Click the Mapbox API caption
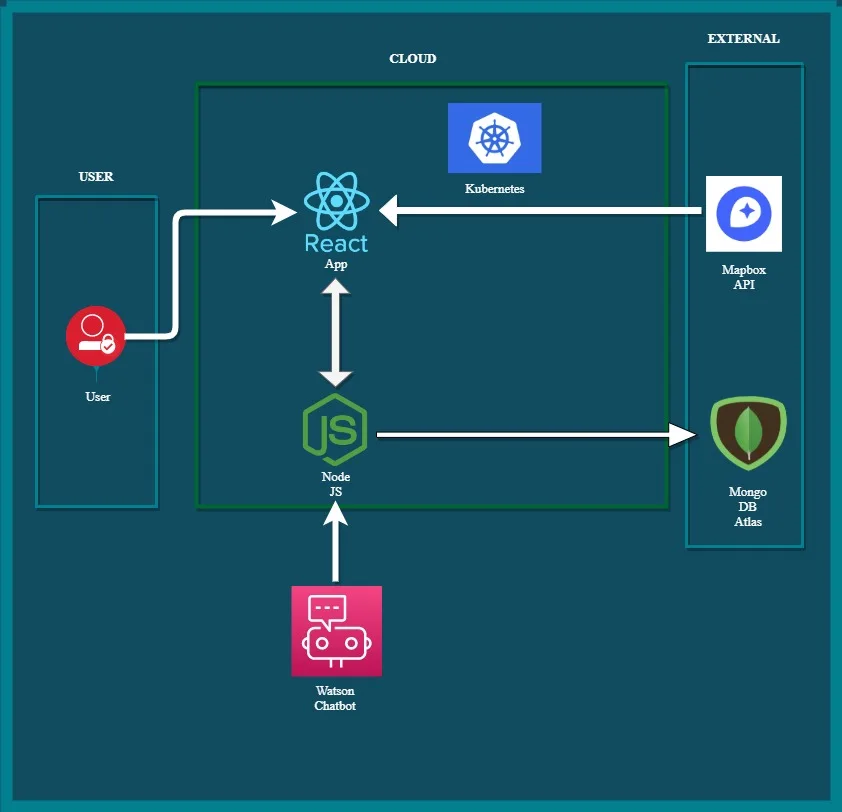Image resolution: width=842 pixels, height=812 pixels. point(744,277)
